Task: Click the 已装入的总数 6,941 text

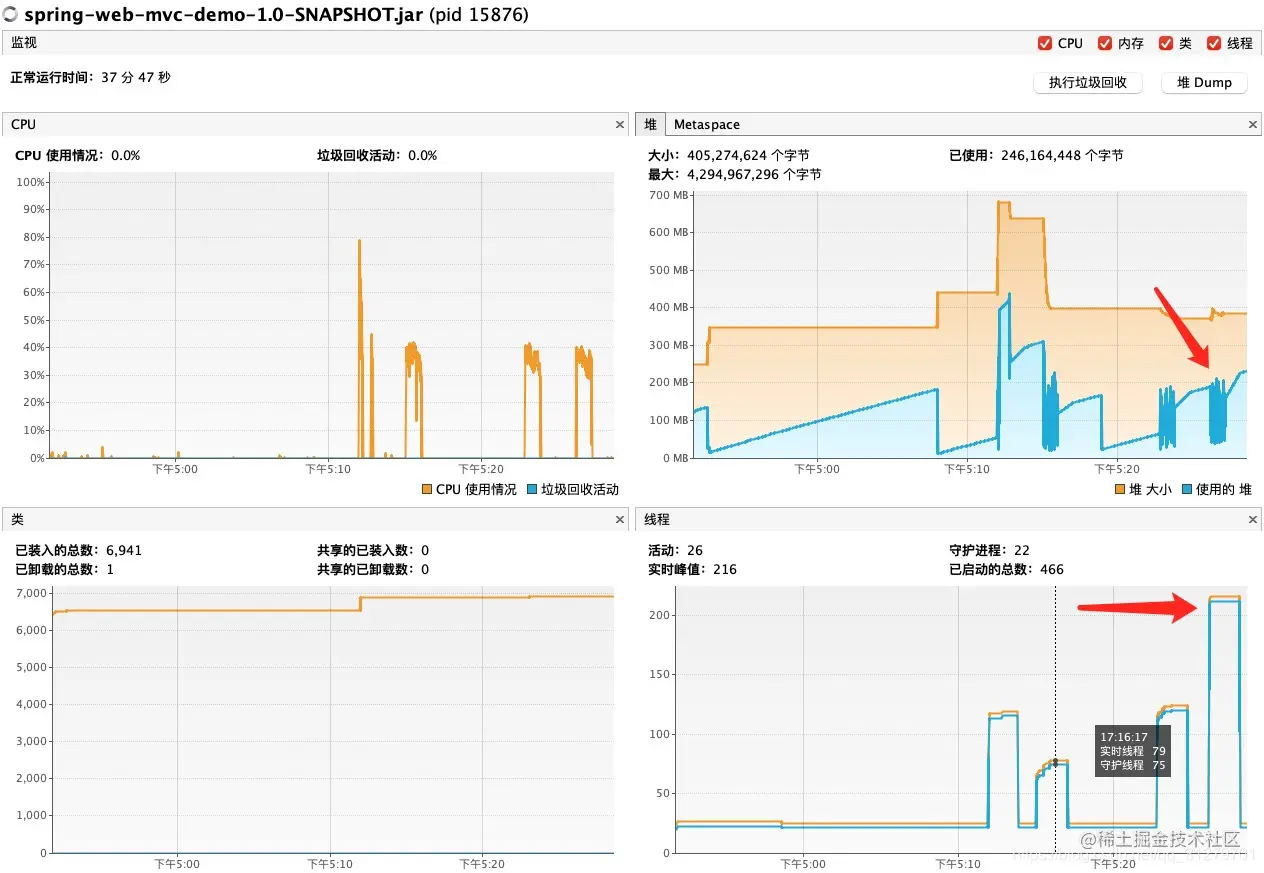Action: click(x=79, y=550)
